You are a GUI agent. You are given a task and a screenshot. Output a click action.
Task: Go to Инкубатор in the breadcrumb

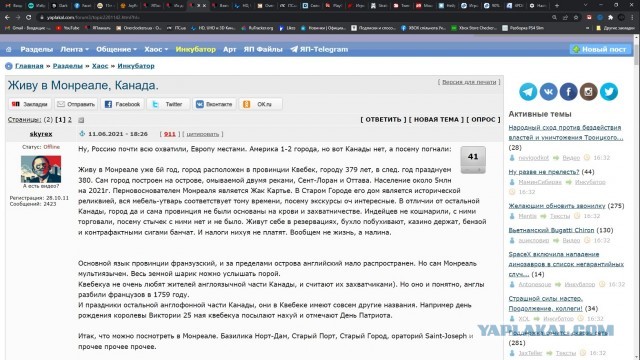pos(136,66)
